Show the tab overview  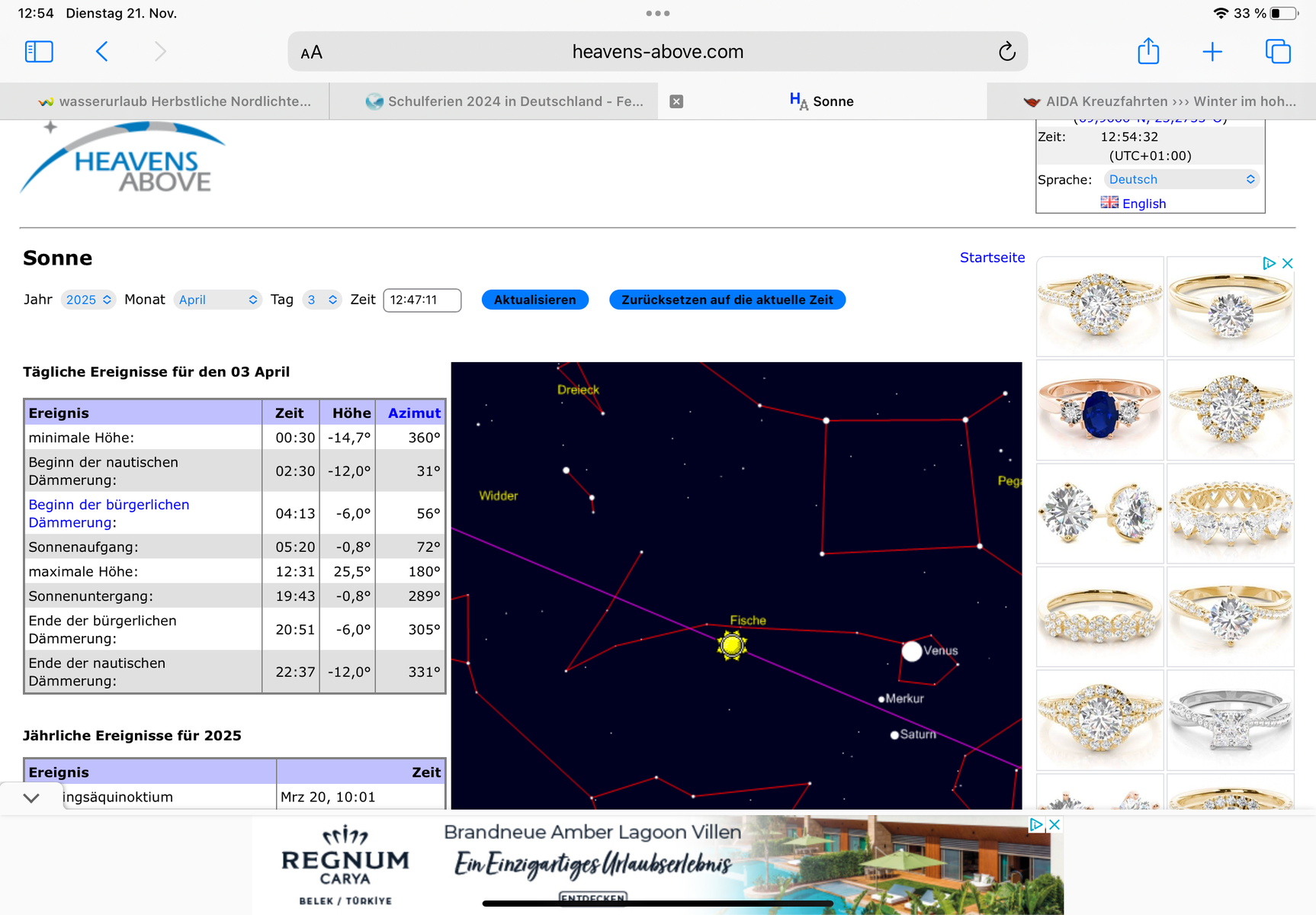[x=1278, y=52]
